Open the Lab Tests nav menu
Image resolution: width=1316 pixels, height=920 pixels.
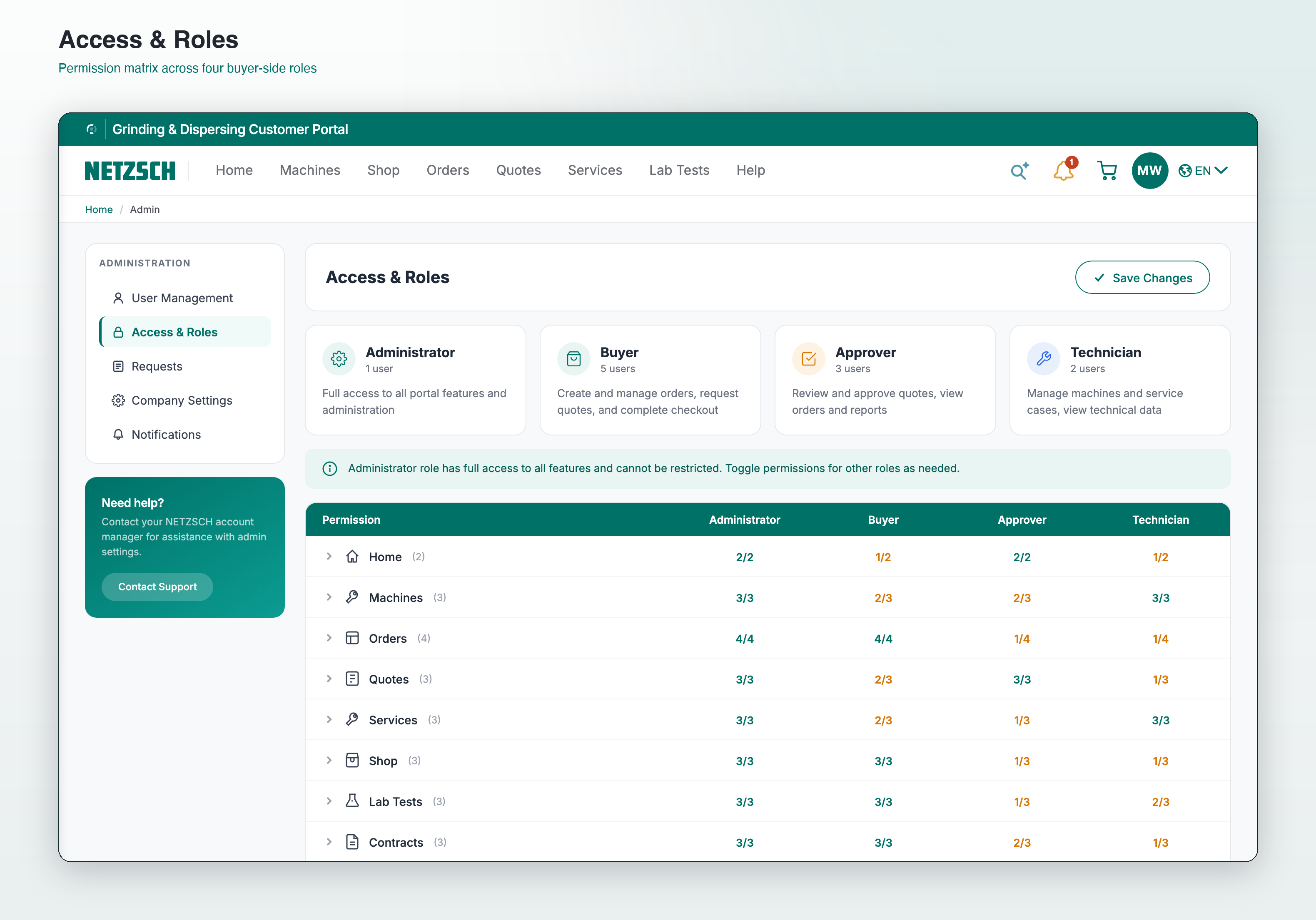coord(679,170)
